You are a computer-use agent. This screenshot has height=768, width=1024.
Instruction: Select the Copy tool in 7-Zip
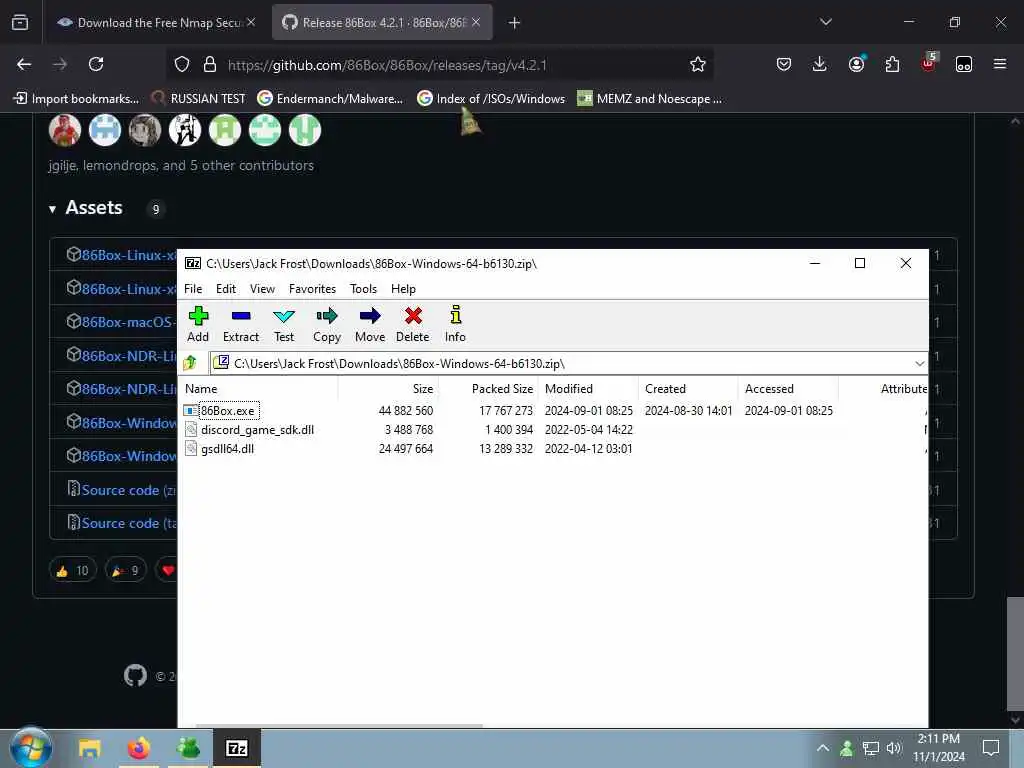[327, 324]
